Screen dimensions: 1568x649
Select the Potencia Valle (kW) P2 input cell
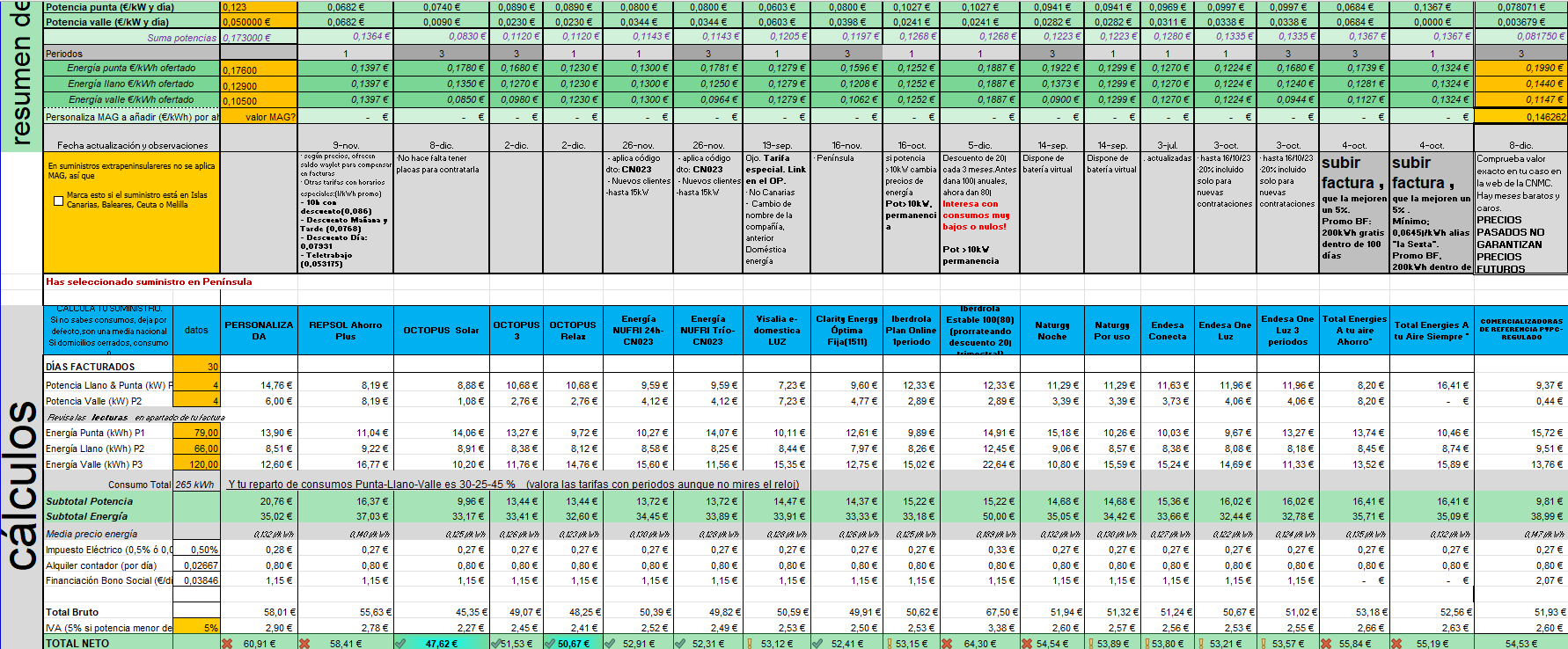(x=196, y=401)
